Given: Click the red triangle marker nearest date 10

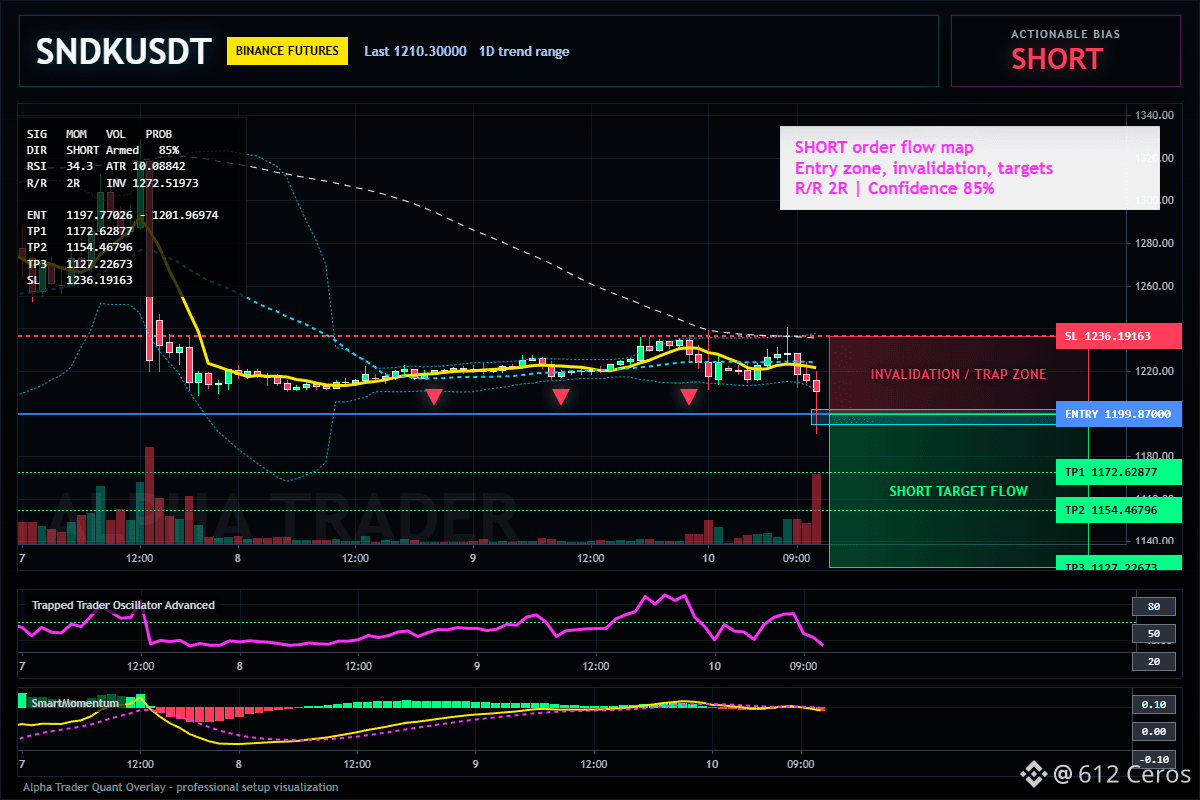Looking at the screenshot, I should 689,397.
